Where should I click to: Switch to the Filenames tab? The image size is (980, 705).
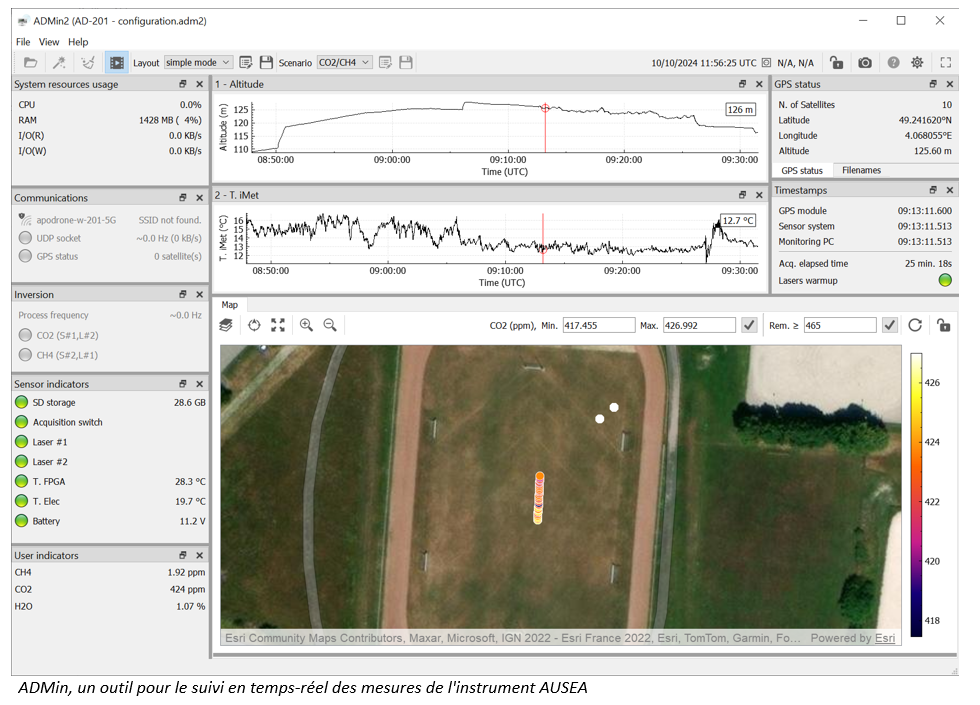point(861,170)
